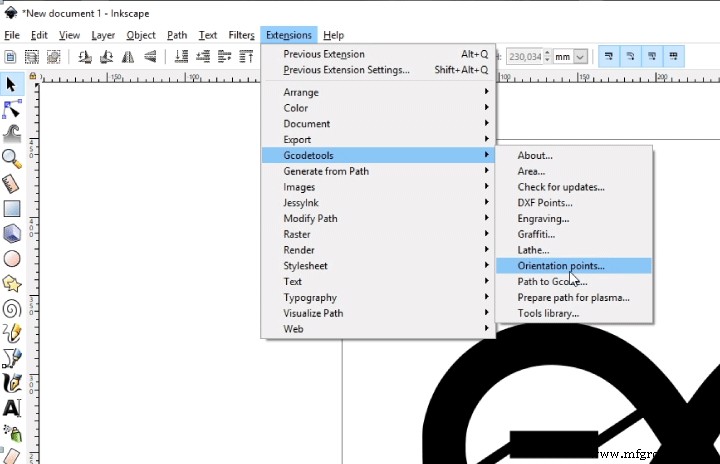Increase the height value using up stepper
The image size is (720, 464).
(x=547, y=53)
